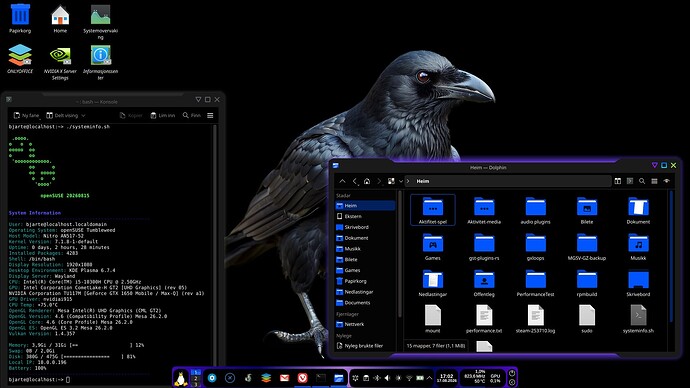
Task: Select the Bilete folder in file view
Action: pyautogui.click(x=587, y=210)
